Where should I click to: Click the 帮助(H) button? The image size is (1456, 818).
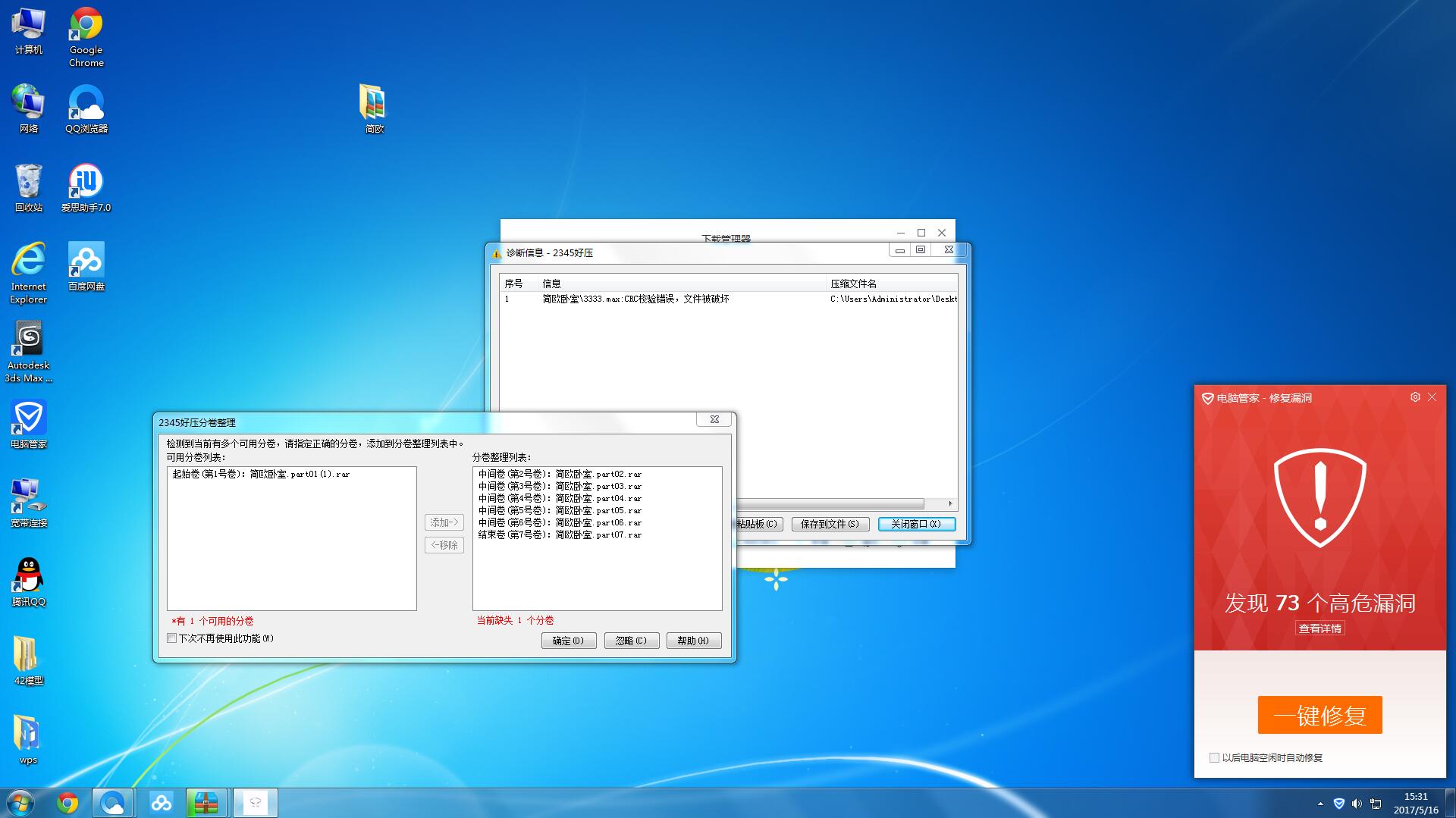tap(694, 641)
